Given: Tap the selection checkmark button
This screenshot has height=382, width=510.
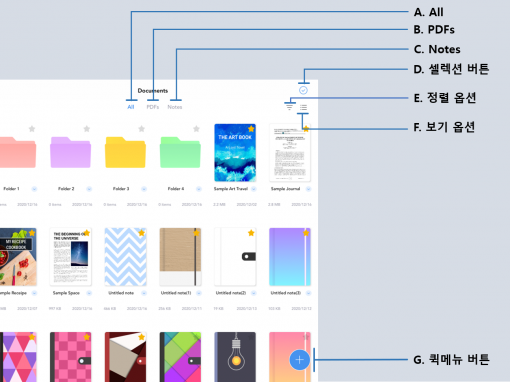Looking at the screenshot, I should point(303,90).
